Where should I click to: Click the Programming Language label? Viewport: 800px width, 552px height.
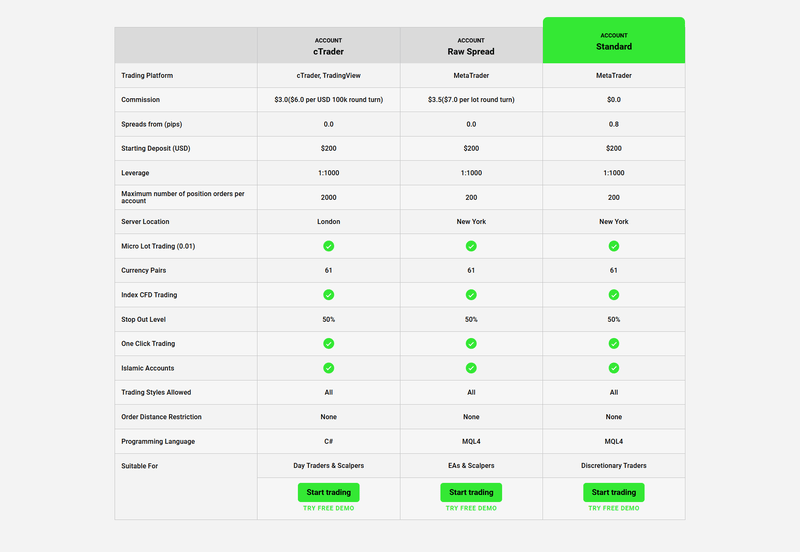158,441
